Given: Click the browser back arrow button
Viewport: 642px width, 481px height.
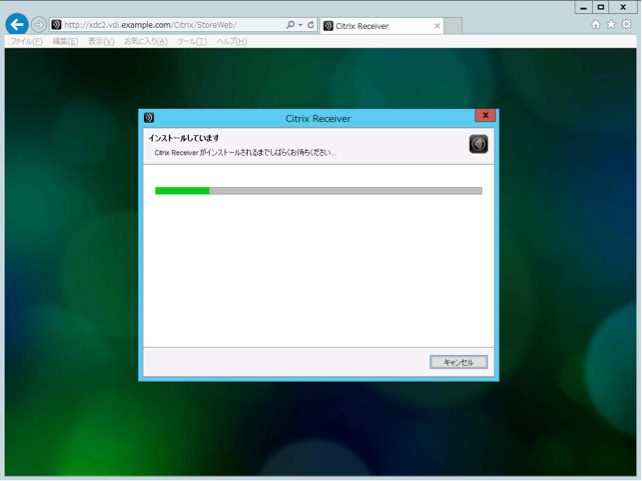Looking at the screenshot, I should 17,25.
